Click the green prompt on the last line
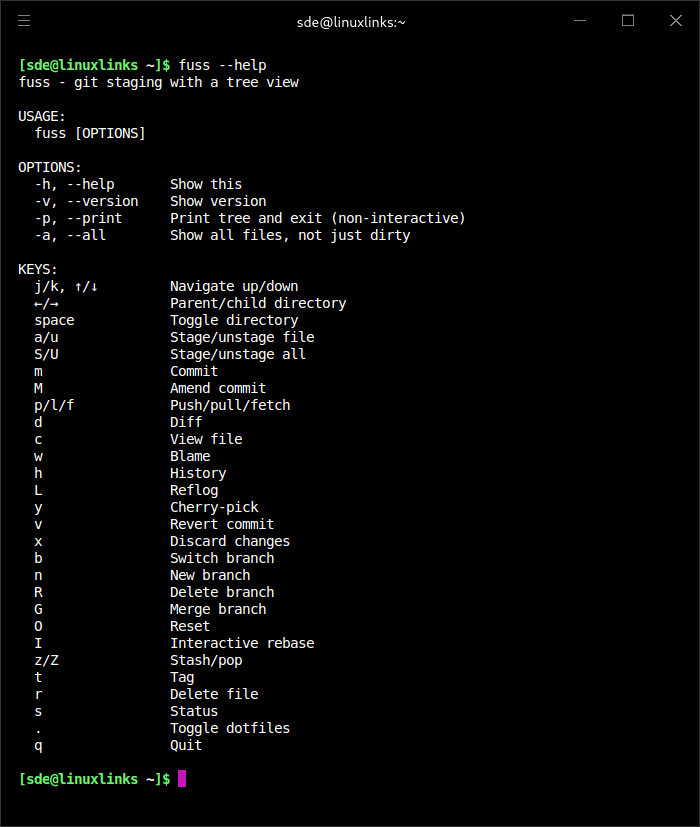700x827 pixels. 95,778
